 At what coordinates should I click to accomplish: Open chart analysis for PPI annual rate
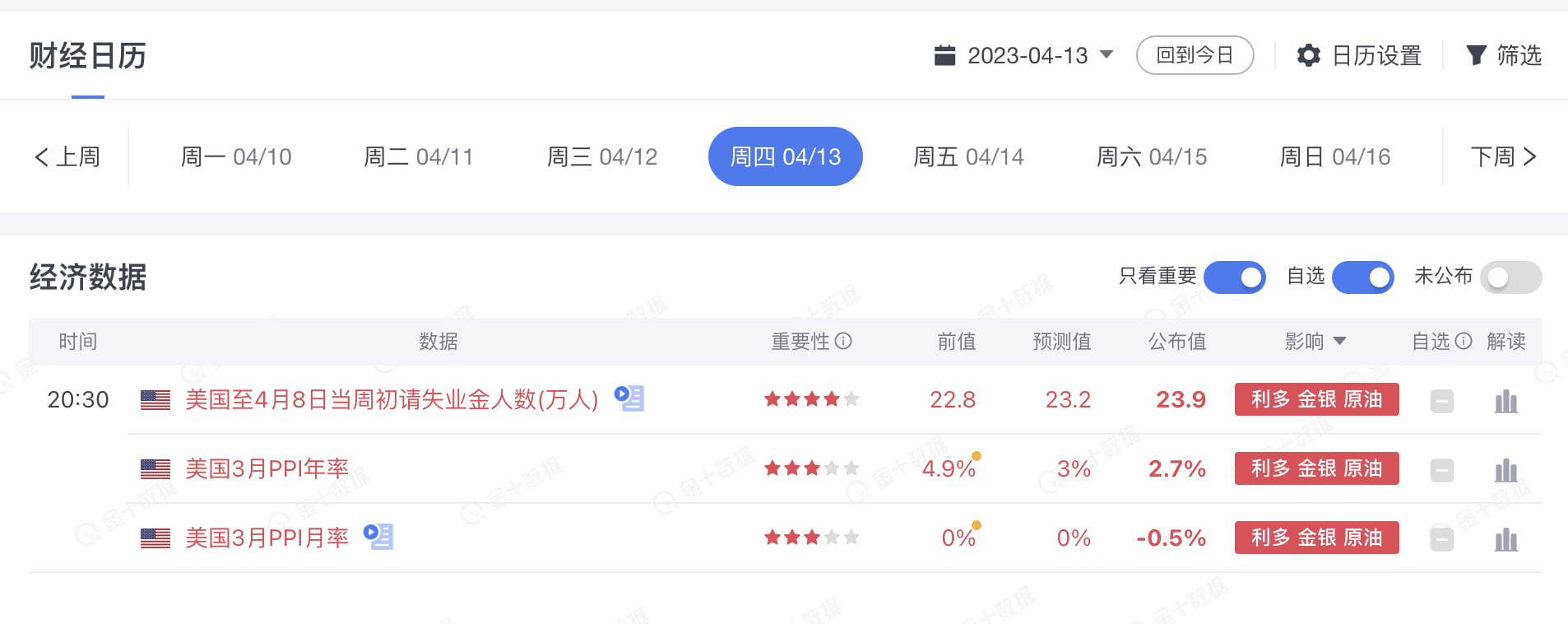[x=1505, y=470]
